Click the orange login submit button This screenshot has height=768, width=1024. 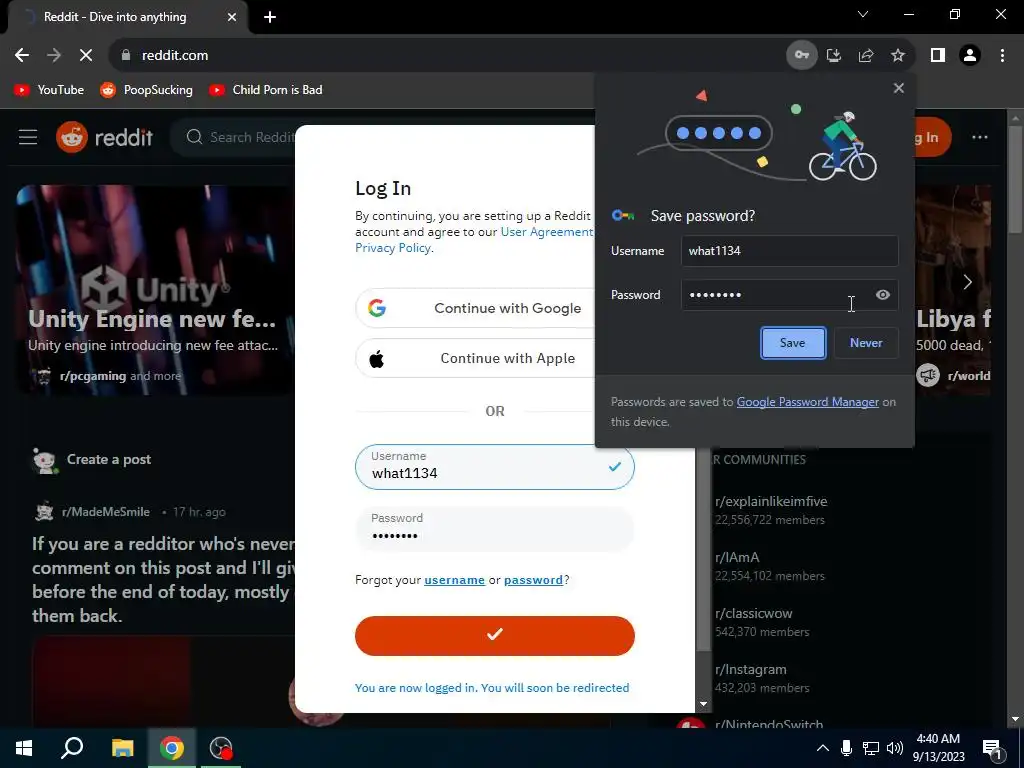[x=494, y=635]
